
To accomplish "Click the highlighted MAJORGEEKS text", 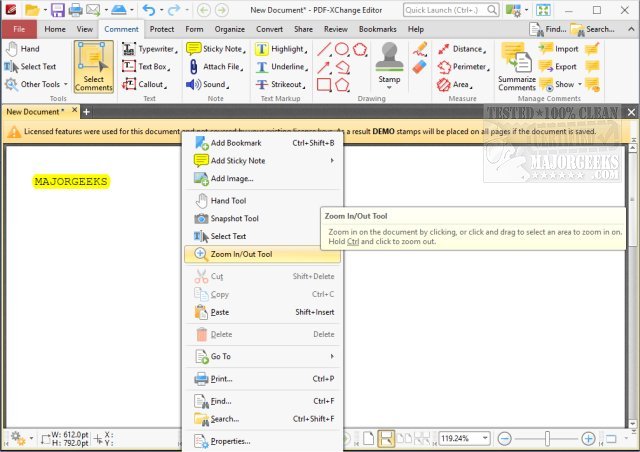I will point(71,181).
